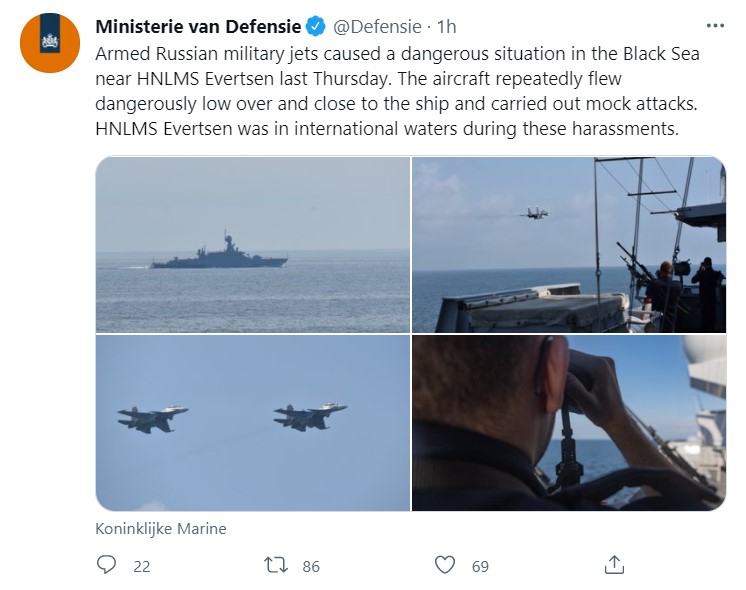The image size is (746, 590).
Task: Open the photo of the grey warship
Action: (253, 245)
